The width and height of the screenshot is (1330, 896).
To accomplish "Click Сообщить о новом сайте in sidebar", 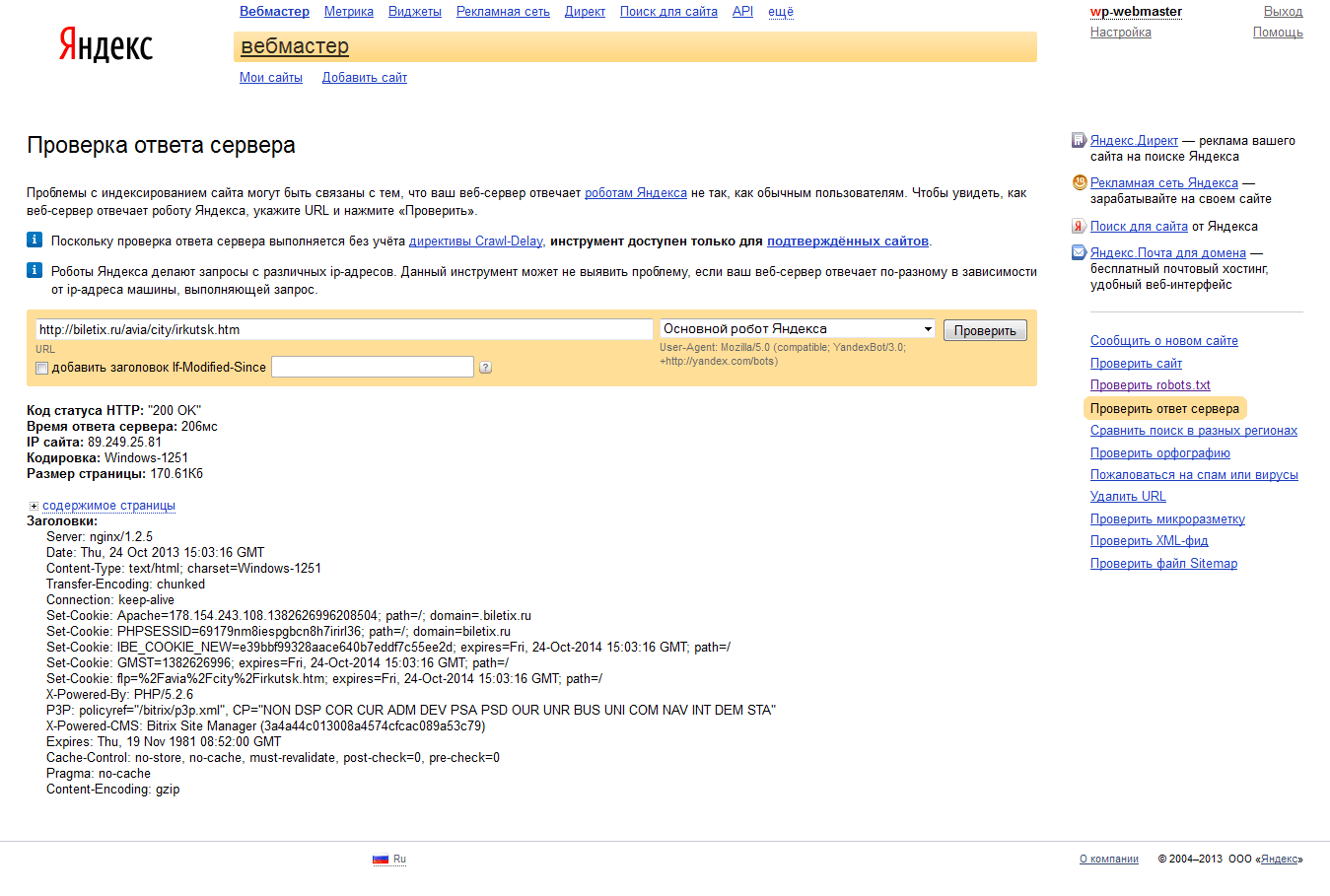I will tap(1164, 341).
